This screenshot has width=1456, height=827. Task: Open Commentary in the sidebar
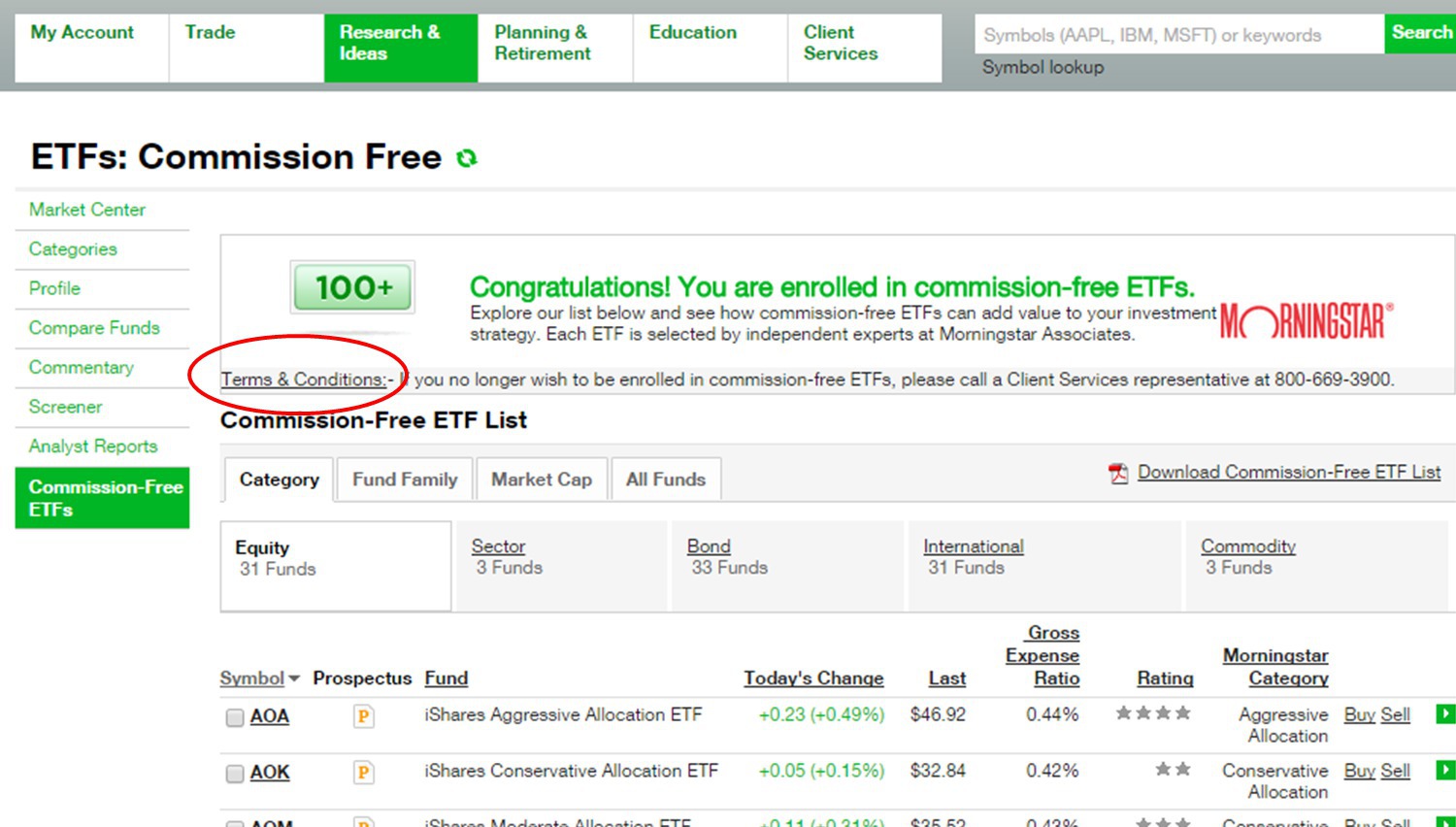click(82, 368)
